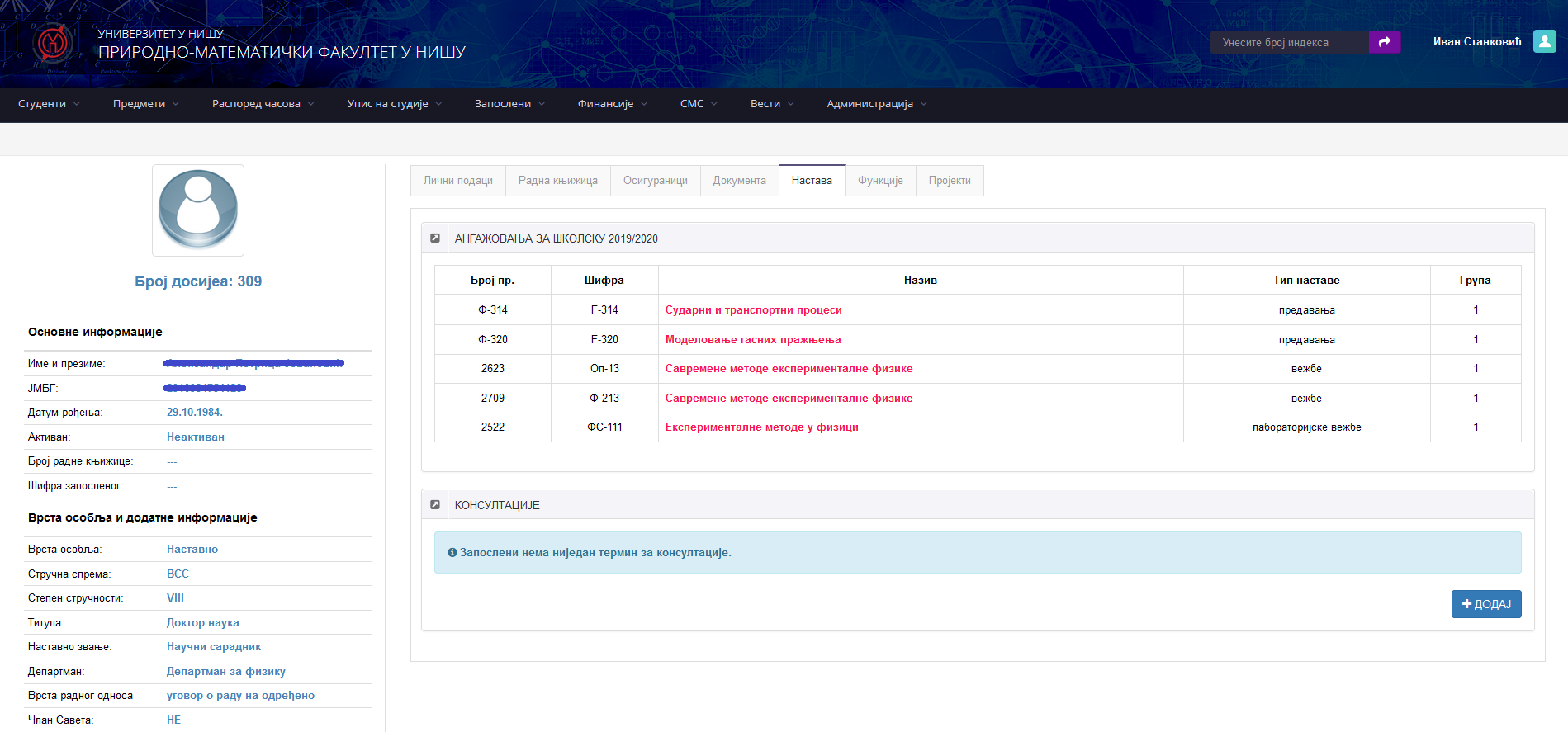Open the user profile avatar icon
This screenshot has height=732, width=1568.
(1544, 41)
